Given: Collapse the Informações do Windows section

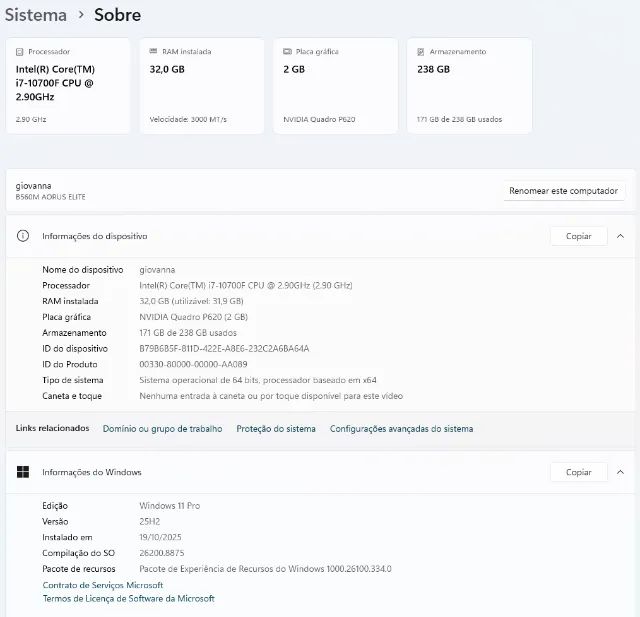Looking at the screenshot, I should [x=620, y=472].
